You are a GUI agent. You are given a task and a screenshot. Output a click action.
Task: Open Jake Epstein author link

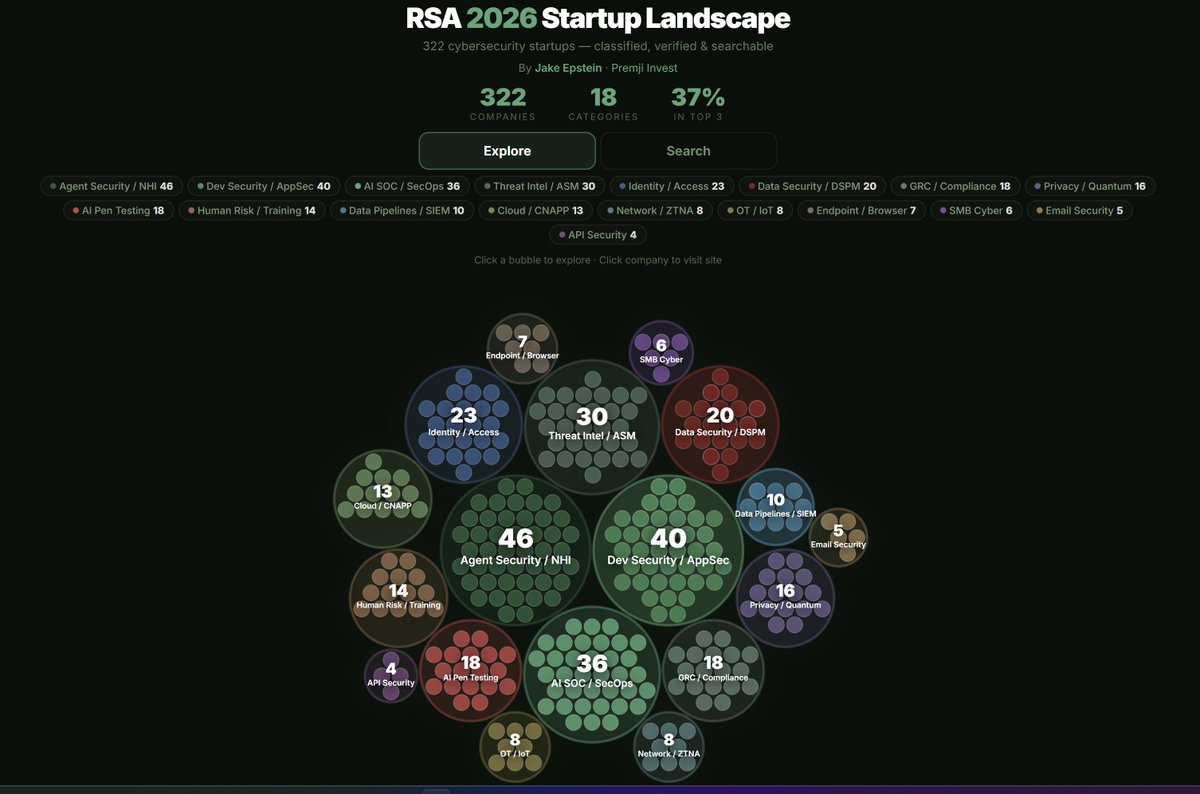(570, 68)
